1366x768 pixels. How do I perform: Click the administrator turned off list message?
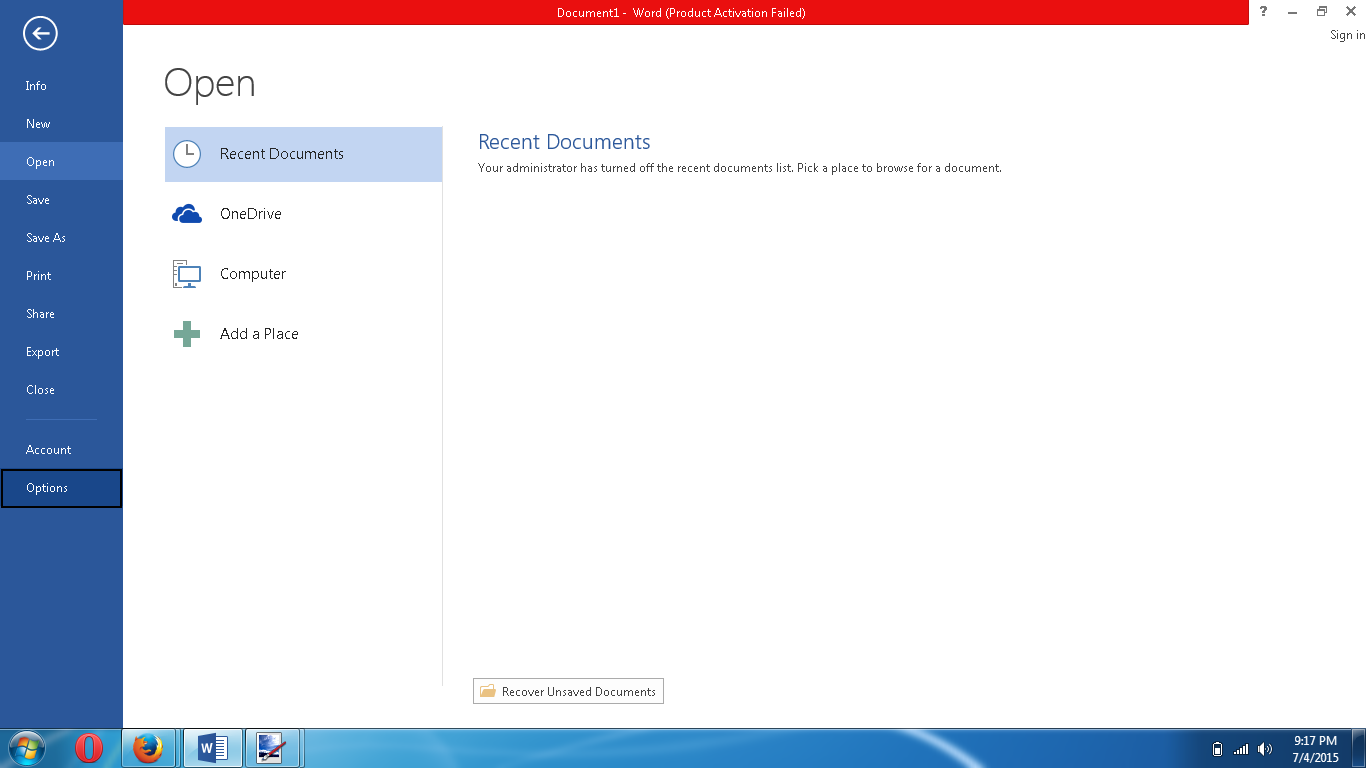coord(740,168)
